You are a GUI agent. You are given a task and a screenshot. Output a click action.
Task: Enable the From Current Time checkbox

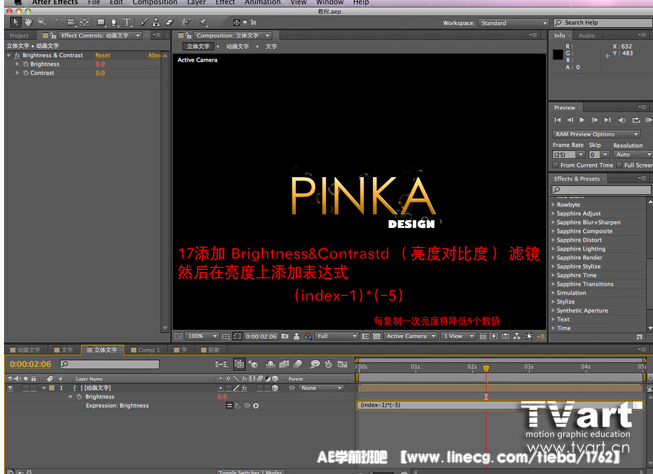tap(555, 165)
